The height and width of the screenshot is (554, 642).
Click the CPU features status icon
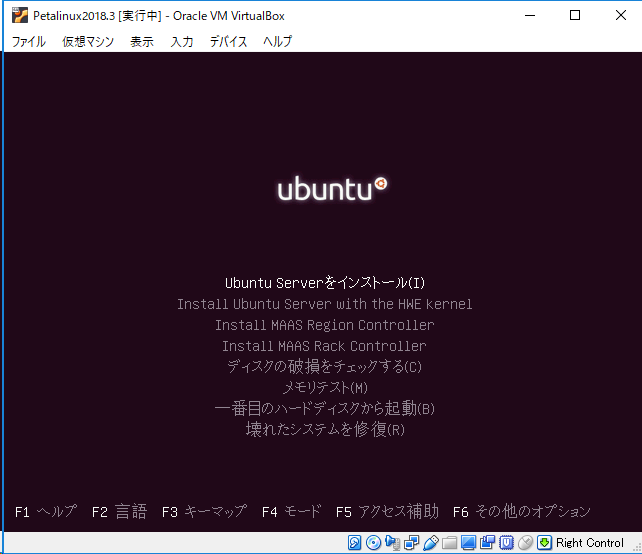[506, 543]
